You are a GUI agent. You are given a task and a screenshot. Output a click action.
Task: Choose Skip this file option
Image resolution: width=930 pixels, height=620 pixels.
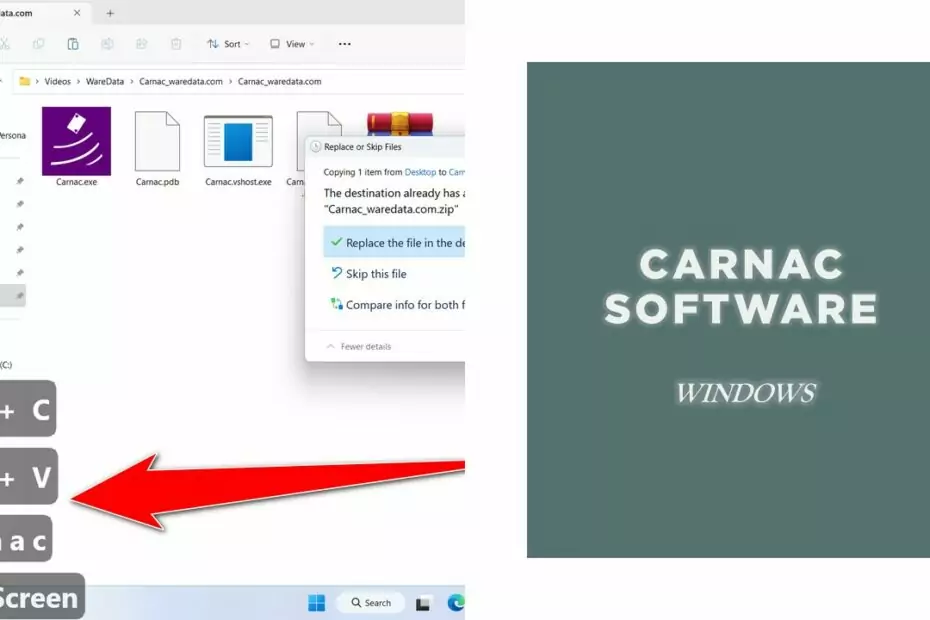368,274
